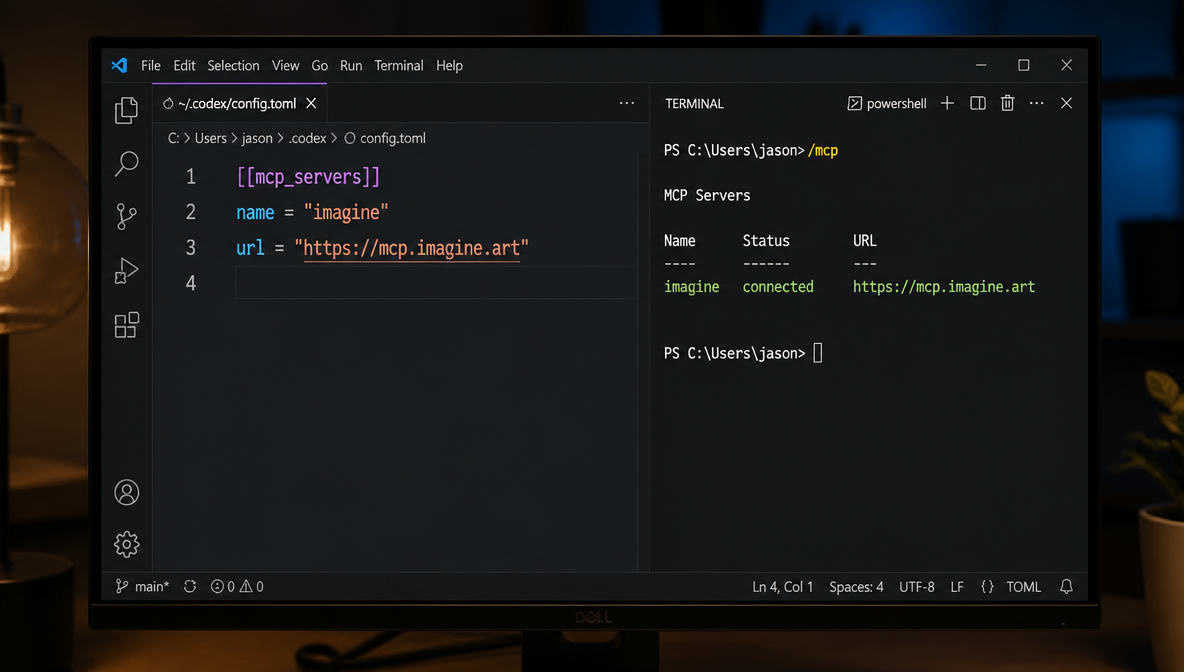Open errors and warnings count indicator

pos(237,587)
